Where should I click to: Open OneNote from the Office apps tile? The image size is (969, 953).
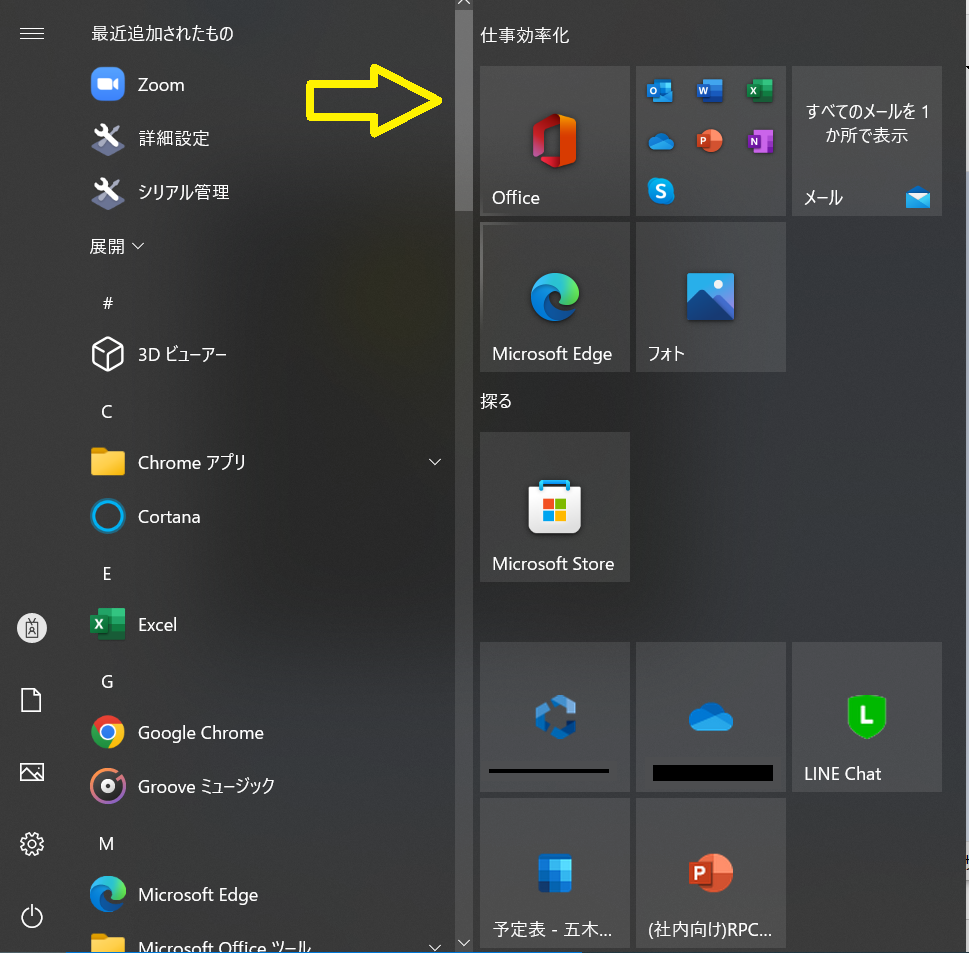[x=760, y=141]
